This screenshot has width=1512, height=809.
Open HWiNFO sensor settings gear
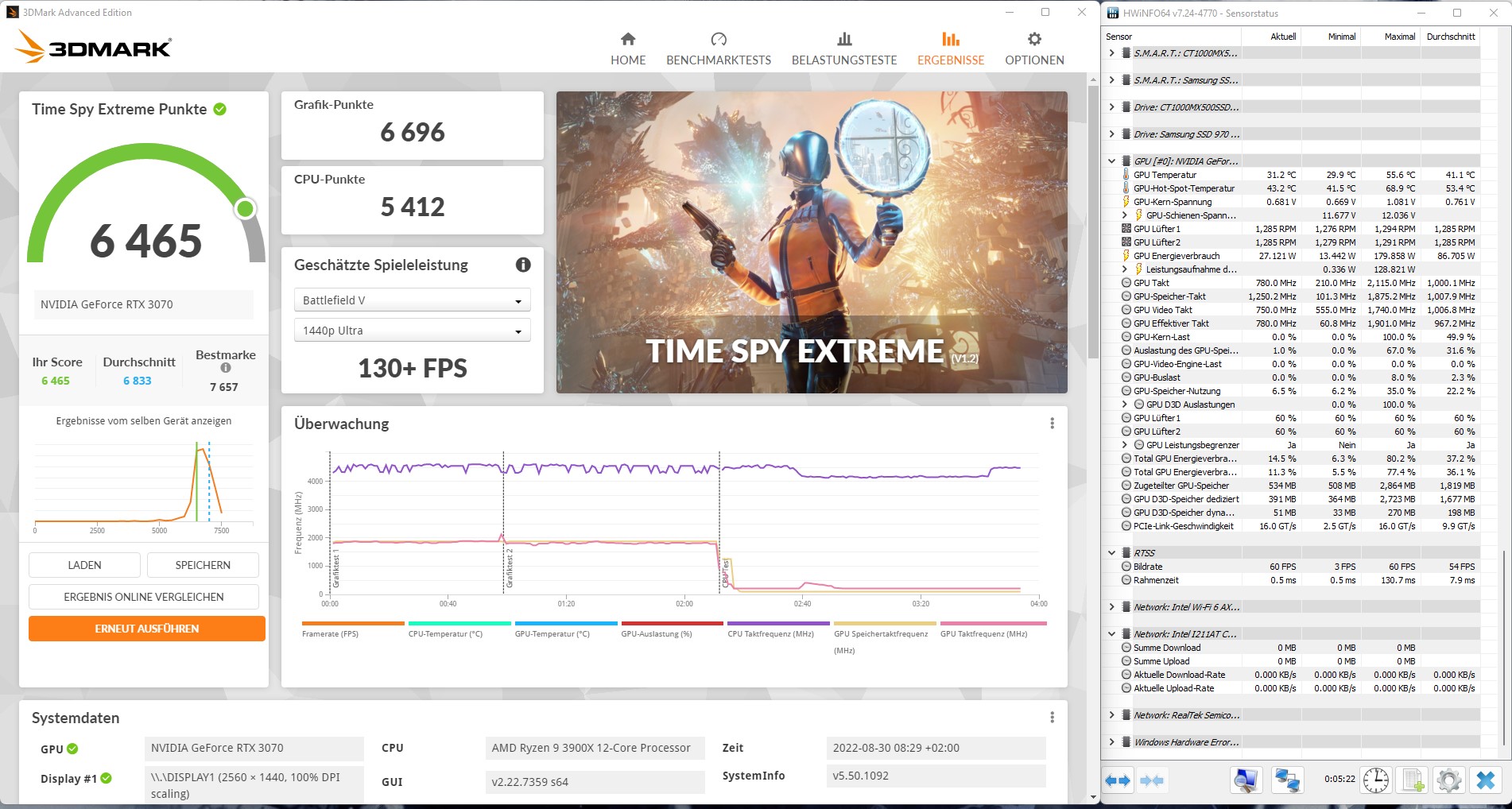click(1448, 780)
